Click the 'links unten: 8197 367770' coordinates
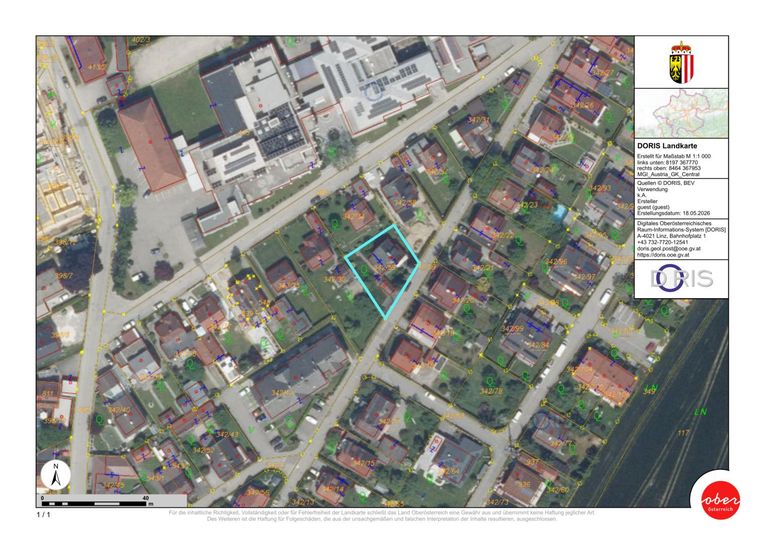The height and width of the screenshot is (543, 768). [667, 162]
